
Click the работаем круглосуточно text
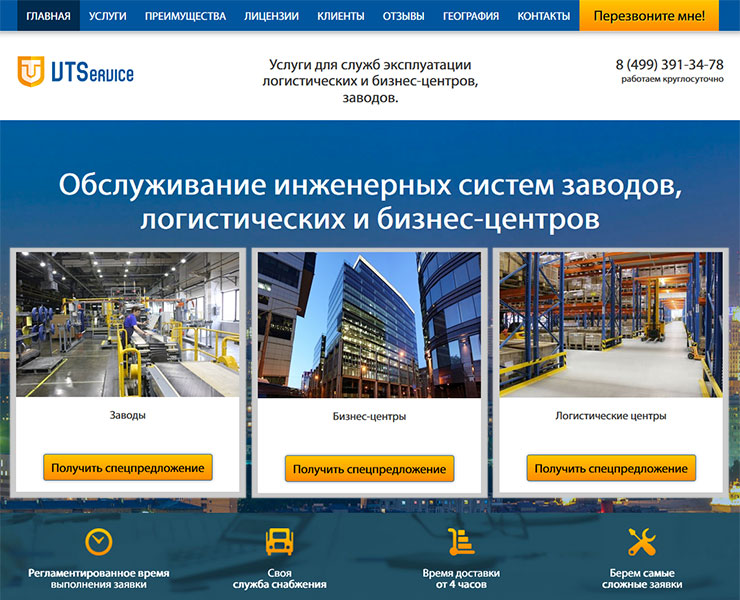tap(673, 79)
